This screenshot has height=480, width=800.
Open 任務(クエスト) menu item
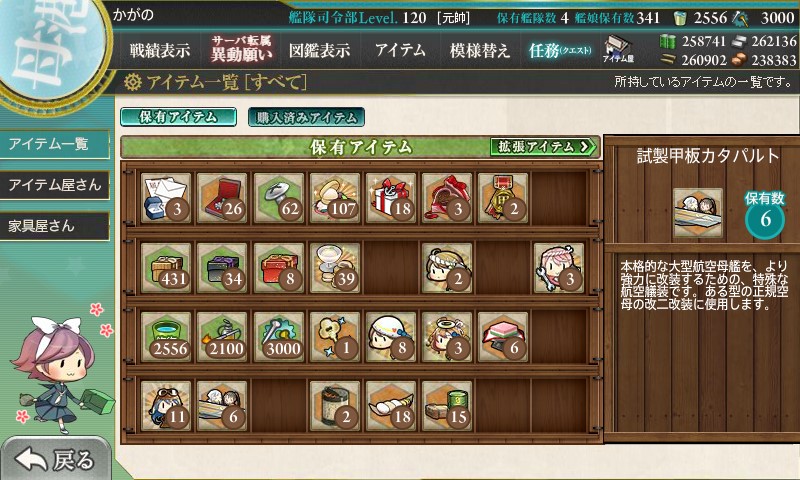[x=560, y=50]
